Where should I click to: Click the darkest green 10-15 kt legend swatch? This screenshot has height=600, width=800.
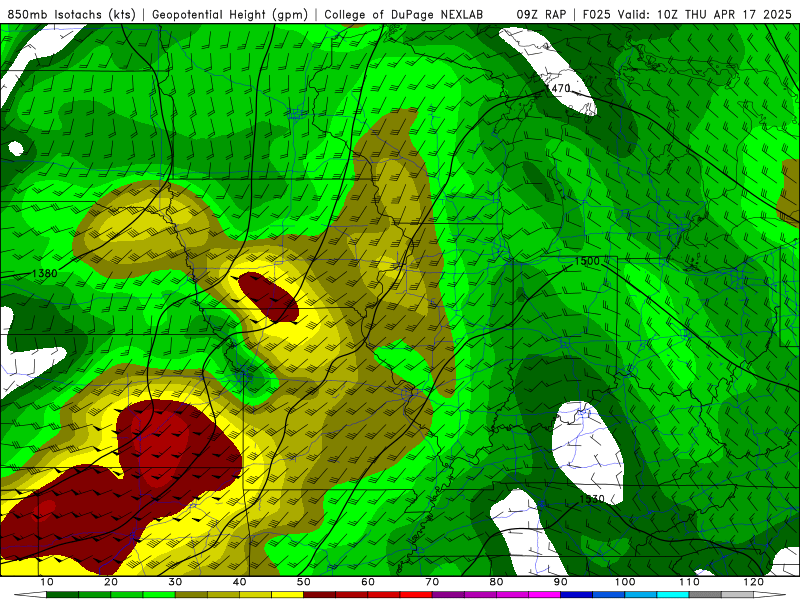tap(62, 595)
